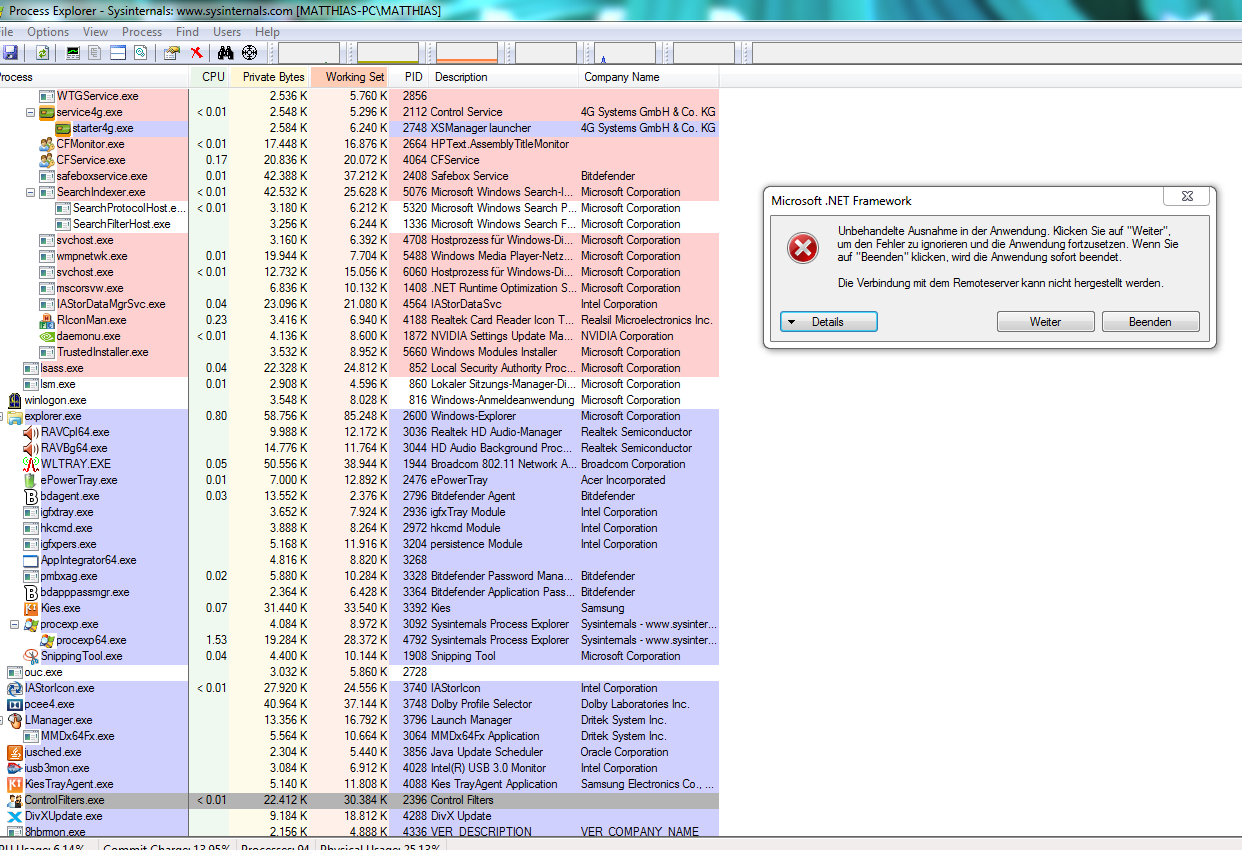
Task: Click the speaker icon of RAVCpl64.exe
Action: 31,432
